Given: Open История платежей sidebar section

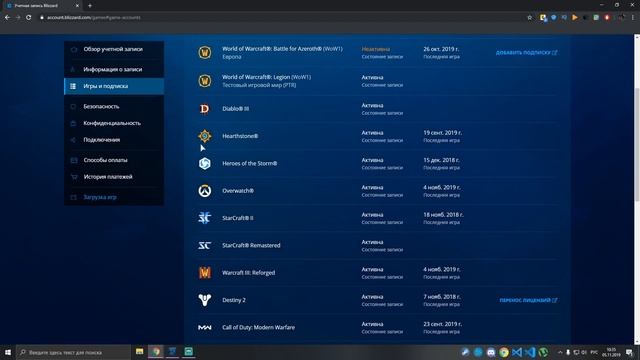Looking at the screenshot, I should tap(114, 177).
